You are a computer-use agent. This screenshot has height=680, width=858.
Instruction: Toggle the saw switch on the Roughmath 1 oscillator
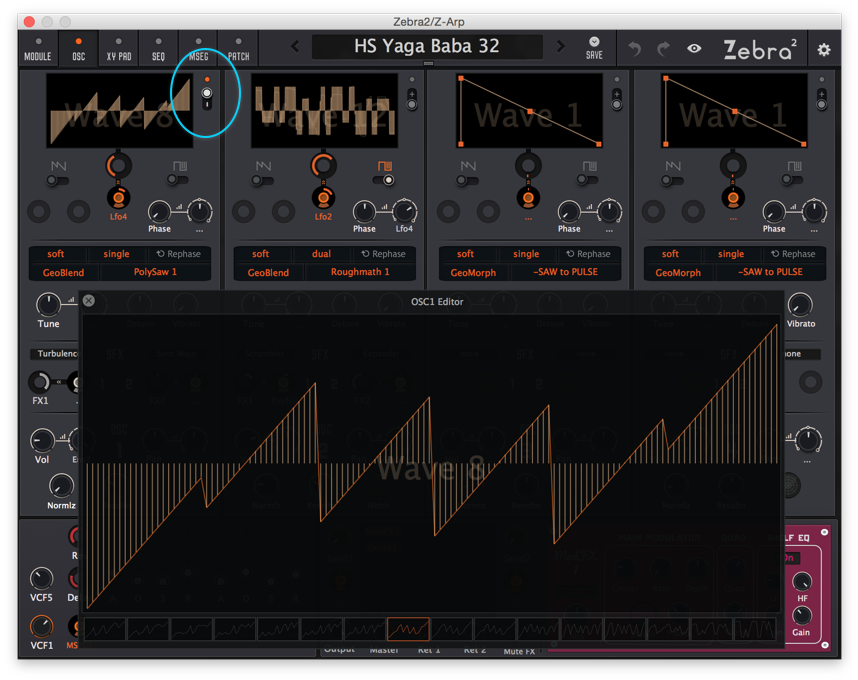263,180
